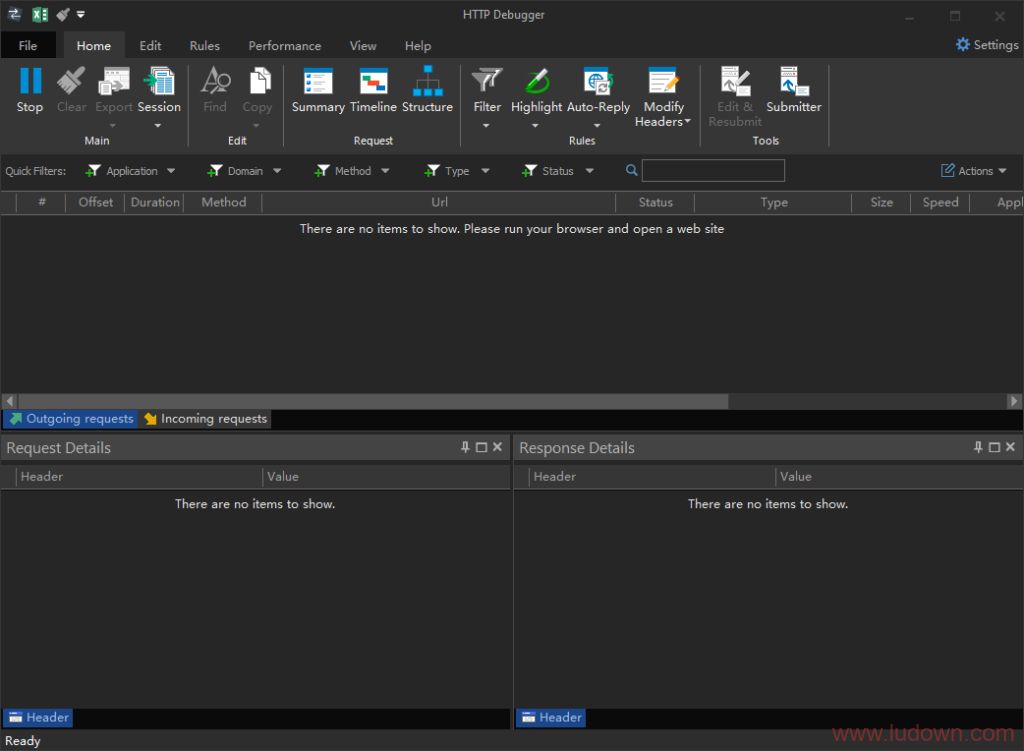Sort by the Duration column header
Viewport: 1024px width, 751px height.
click(x=155, y=202)
